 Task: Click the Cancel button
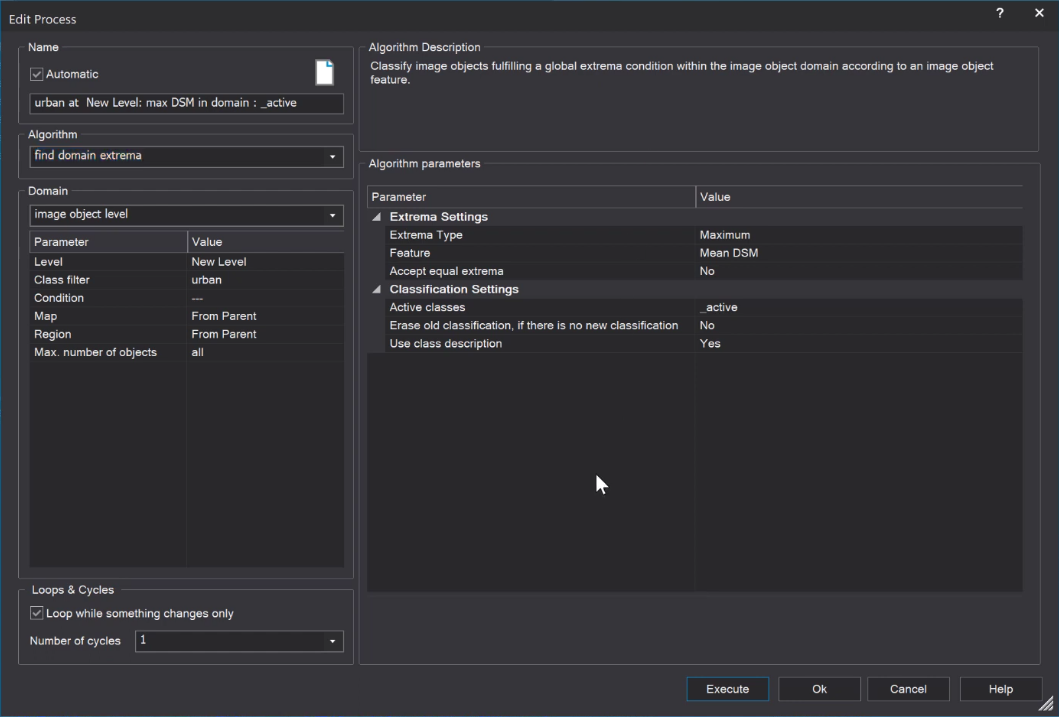coord(908,689)
